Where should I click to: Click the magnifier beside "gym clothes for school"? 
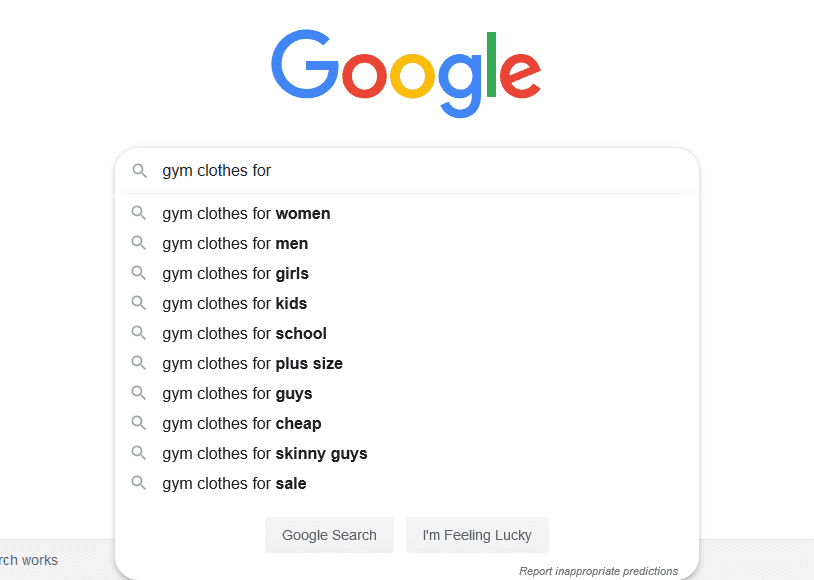(139, 333)
